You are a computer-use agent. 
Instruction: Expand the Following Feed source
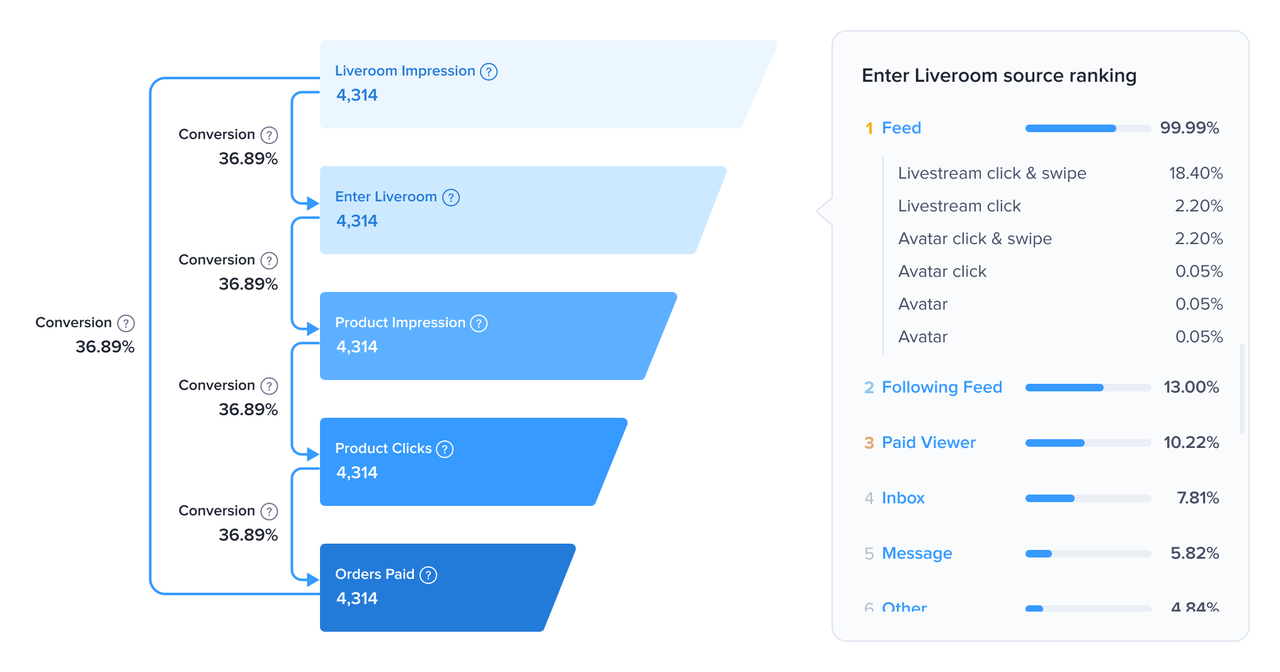click(x=941, y=387)
